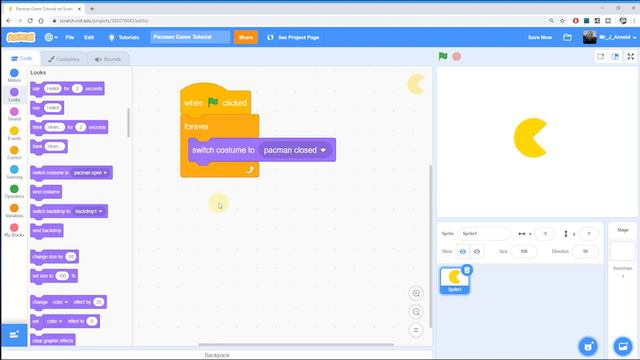Switch to the Sounds tab
The height and width of the screenshot is (360, 640).
click(108, 59)
